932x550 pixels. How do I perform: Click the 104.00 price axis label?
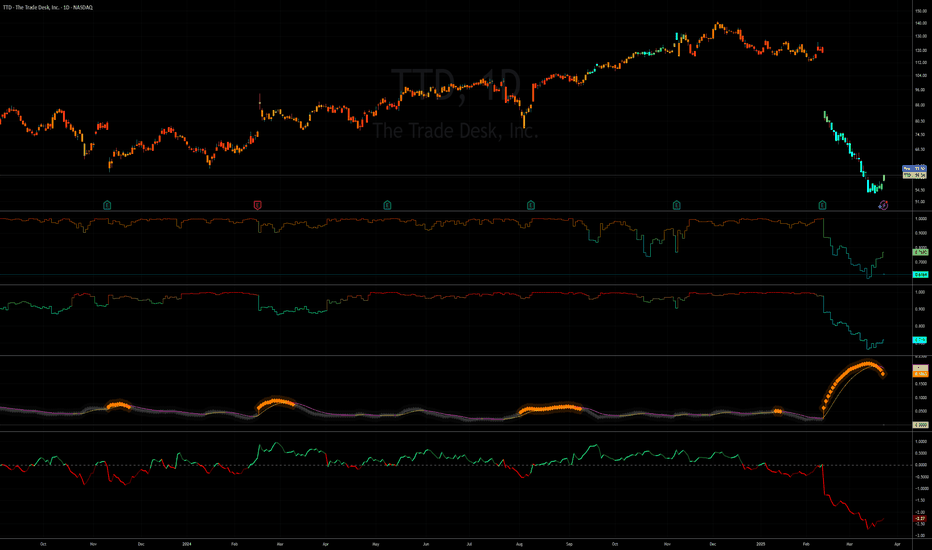[921, 76]
